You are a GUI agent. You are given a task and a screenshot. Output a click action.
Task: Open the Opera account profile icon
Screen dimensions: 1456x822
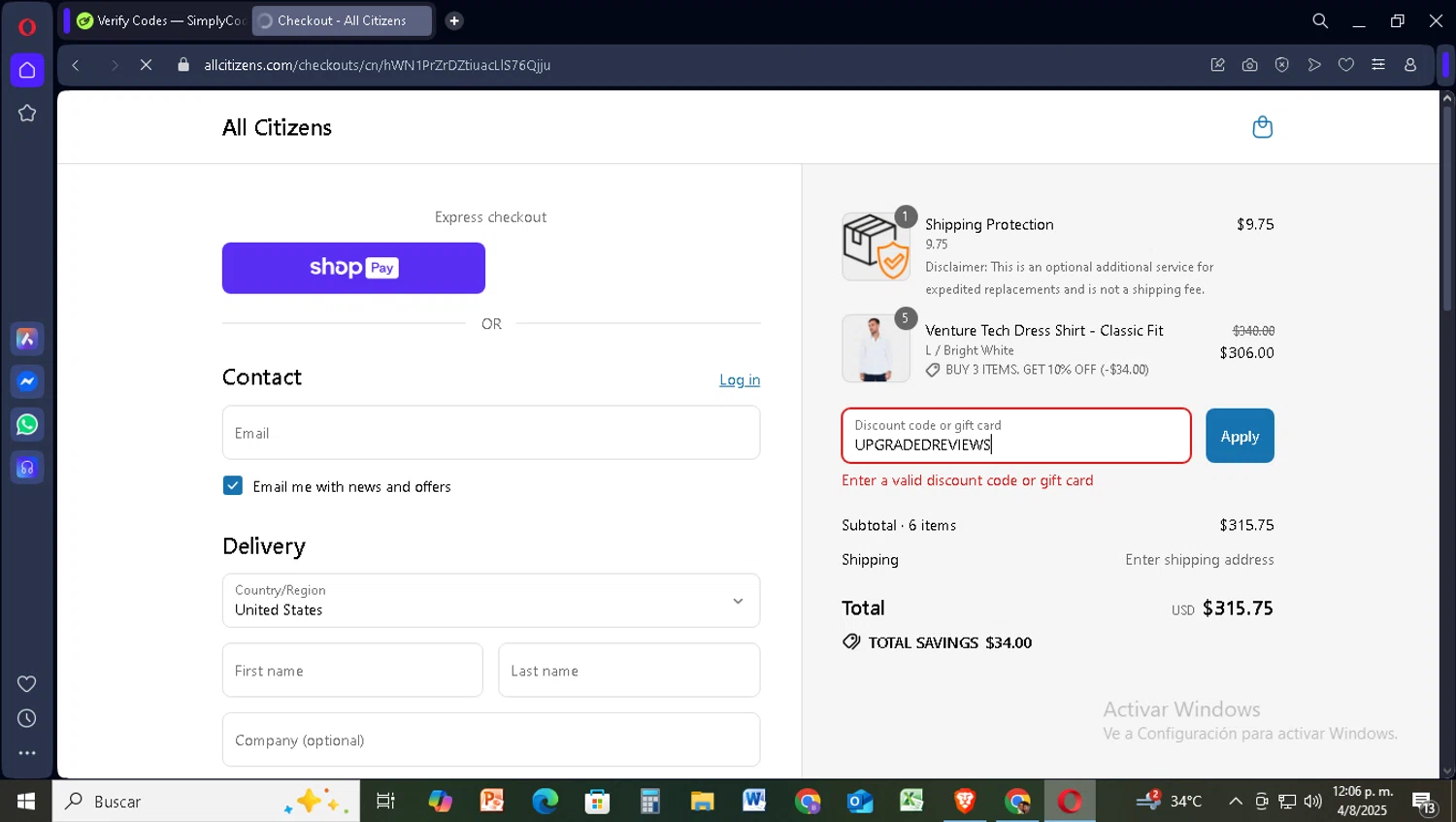[1410, 65]
